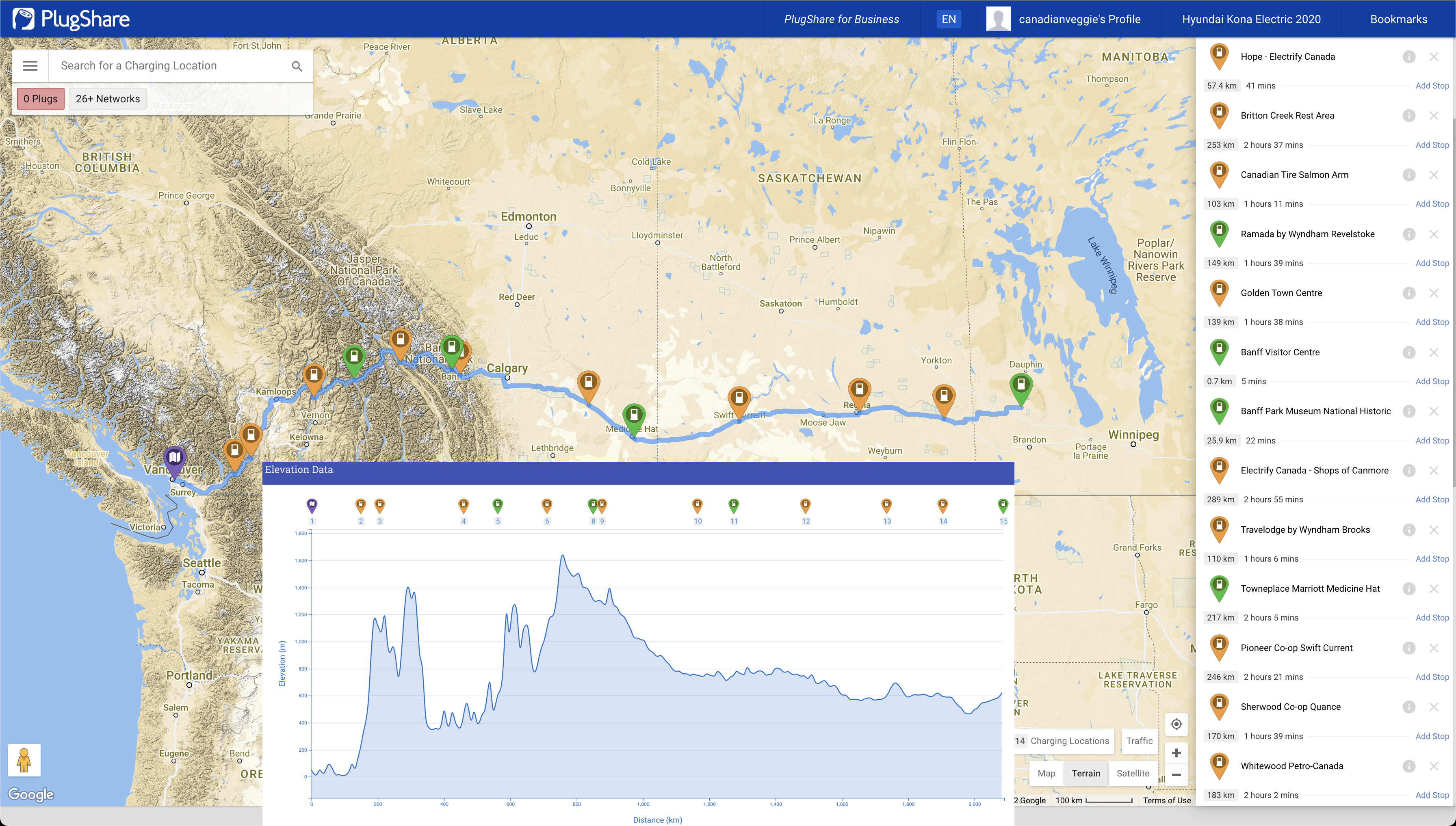Image resolution: width=1456 pixels, height=826 pixels.
Task: Open the EN language selector
Action: click(949, 19)
